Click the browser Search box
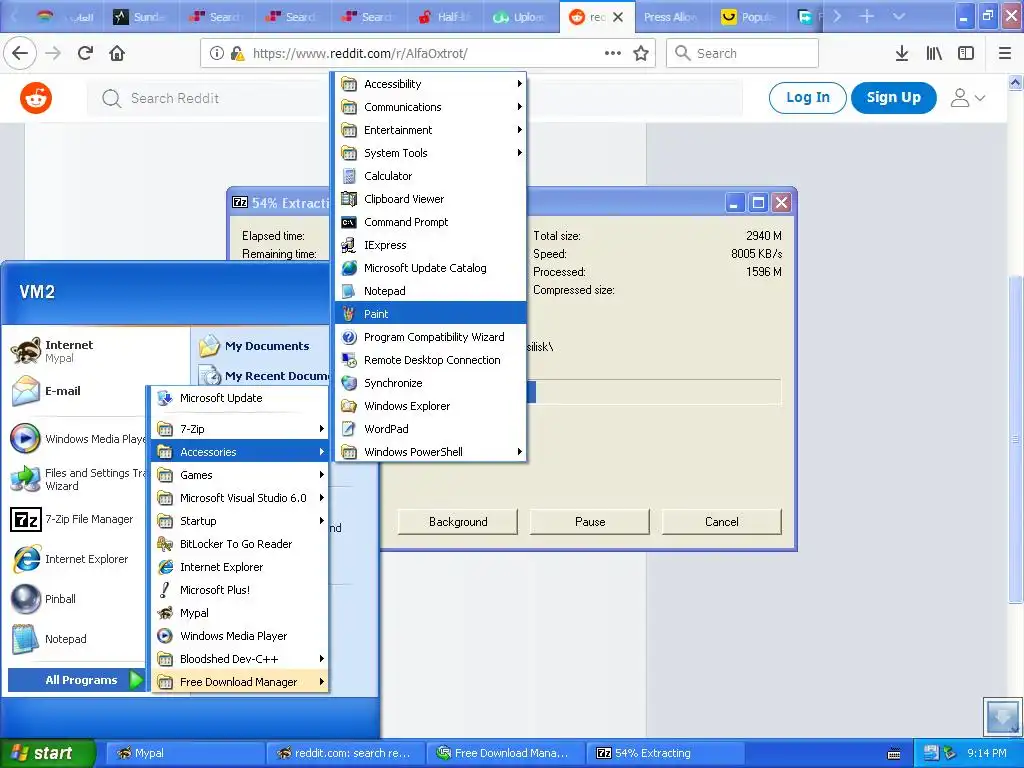The image size is (1024, 768). pyautogui.click(x=743, y=53)
